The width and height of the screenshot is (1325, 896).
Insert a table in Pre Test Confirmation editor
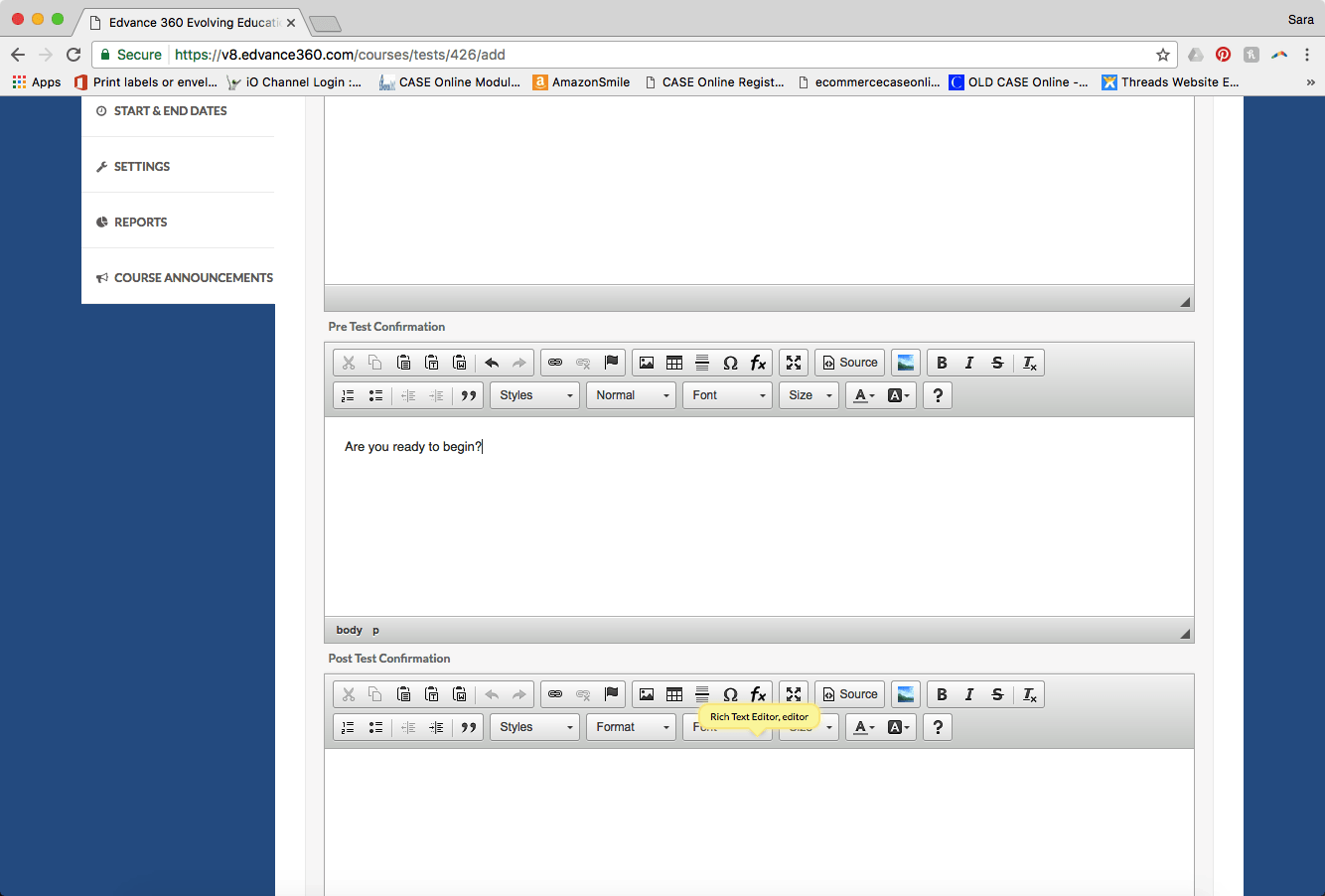674,363
